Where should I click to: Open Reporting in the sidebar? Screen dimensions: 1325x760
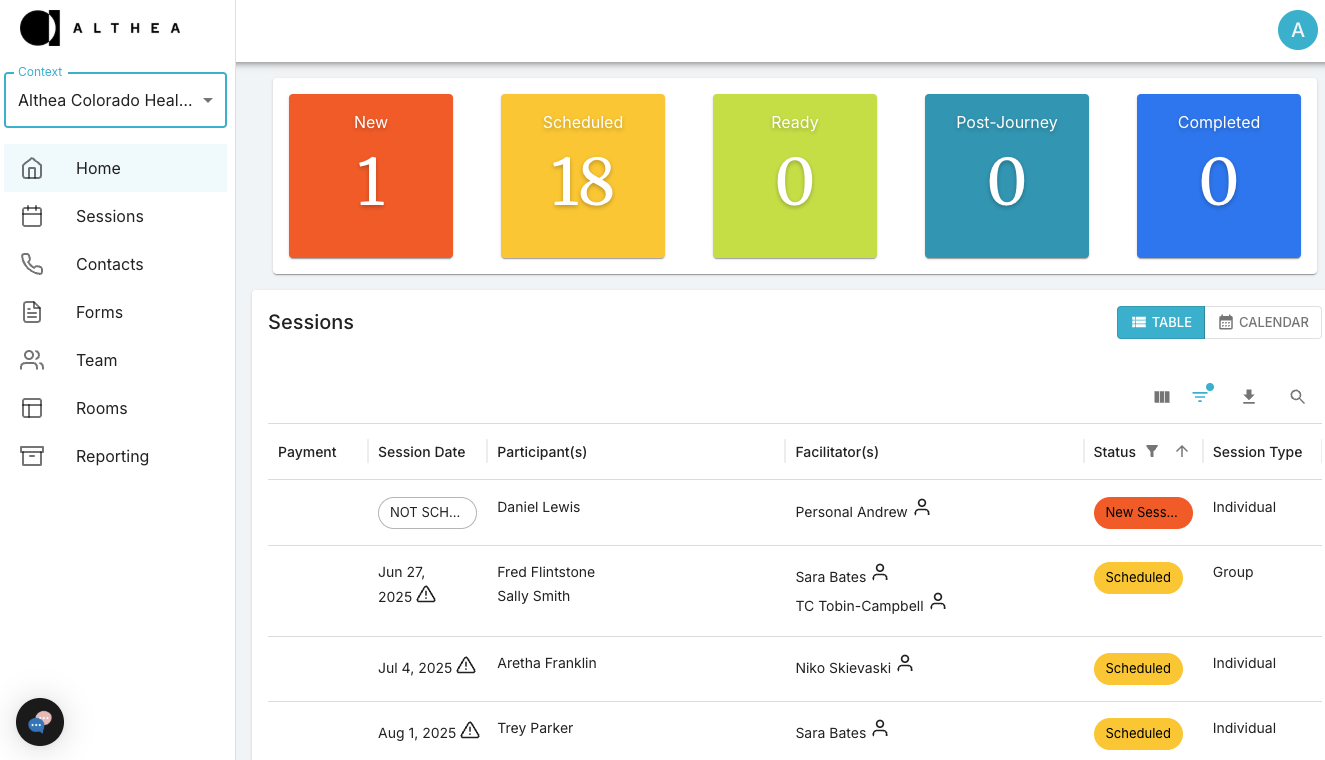(112, 456)
